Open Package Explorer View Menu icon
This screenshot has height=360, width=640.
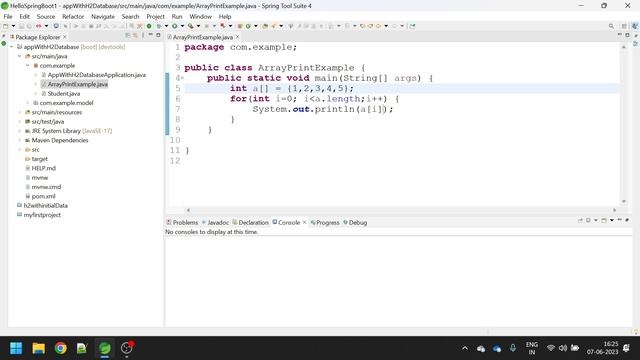tap(143, 36)
